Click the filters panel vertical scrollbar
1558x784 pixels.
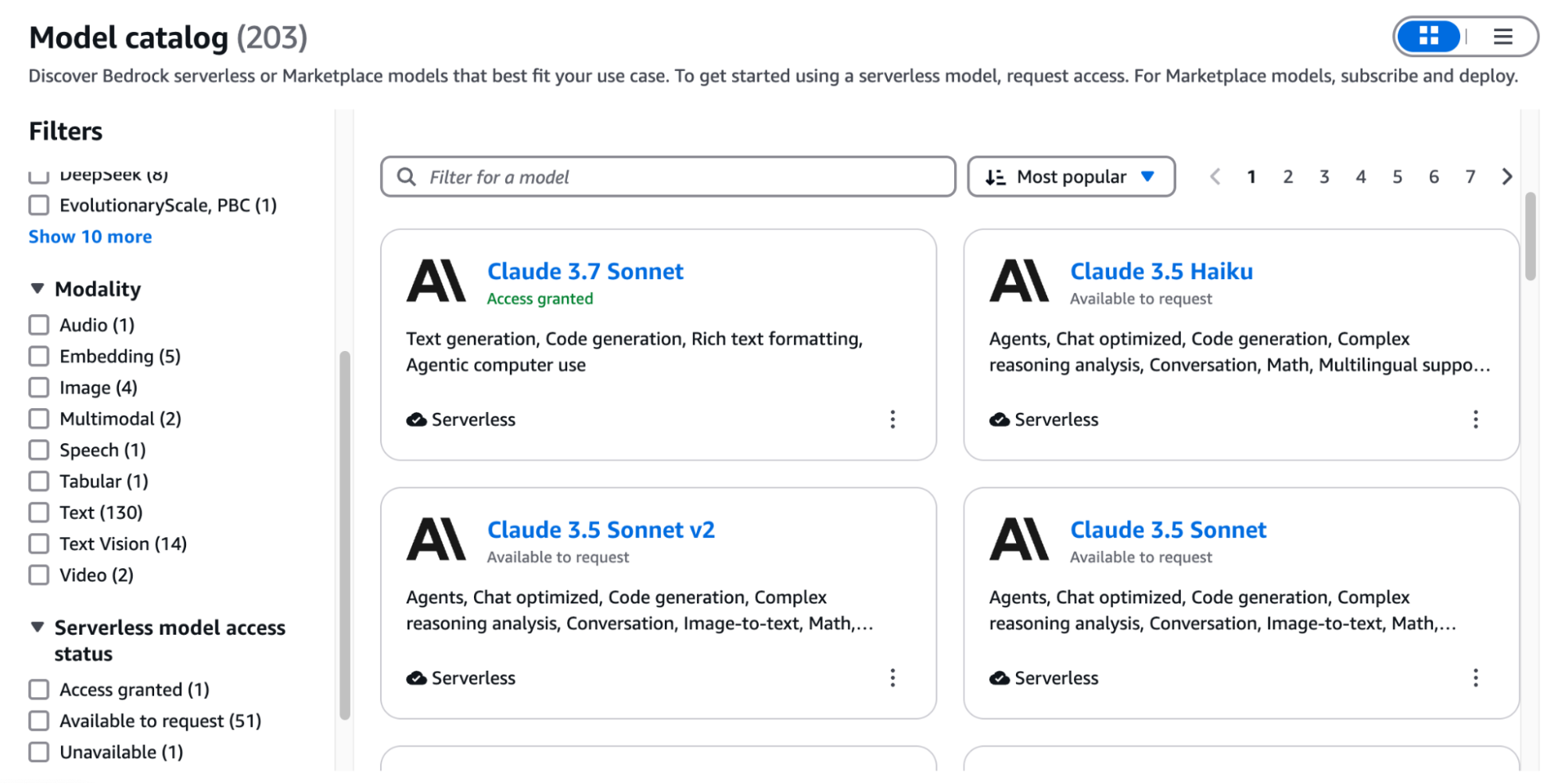point(344,535)
